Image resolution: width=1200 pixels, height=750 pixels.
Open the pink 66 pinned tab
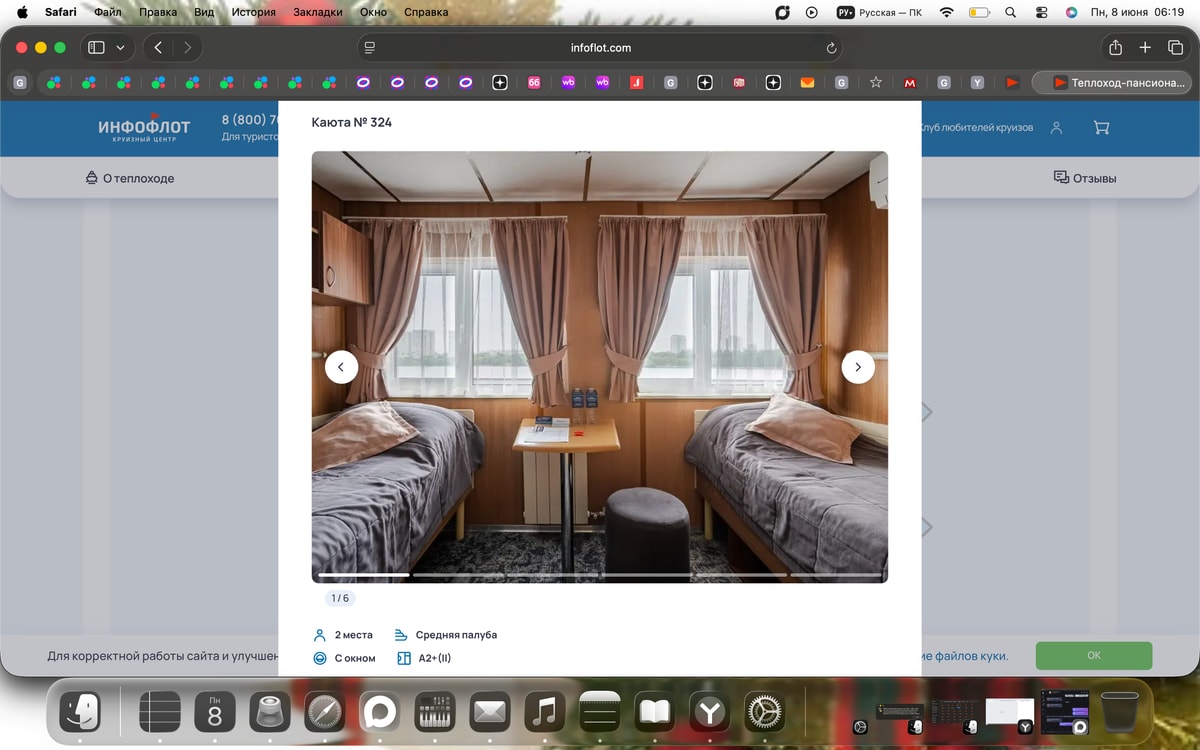[x=534, y=83]
